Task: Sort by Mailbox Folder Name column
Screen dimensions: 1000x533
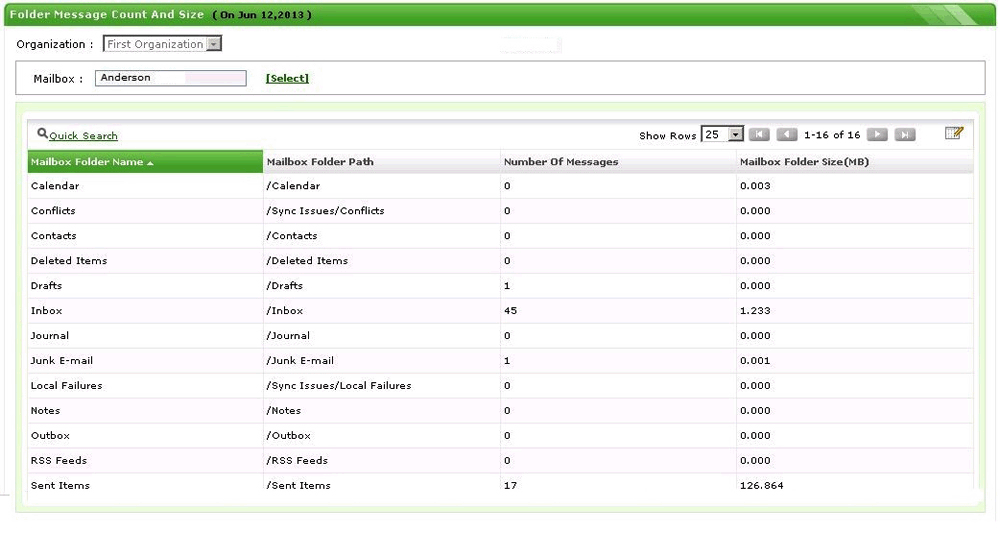Action: (145, 162)
